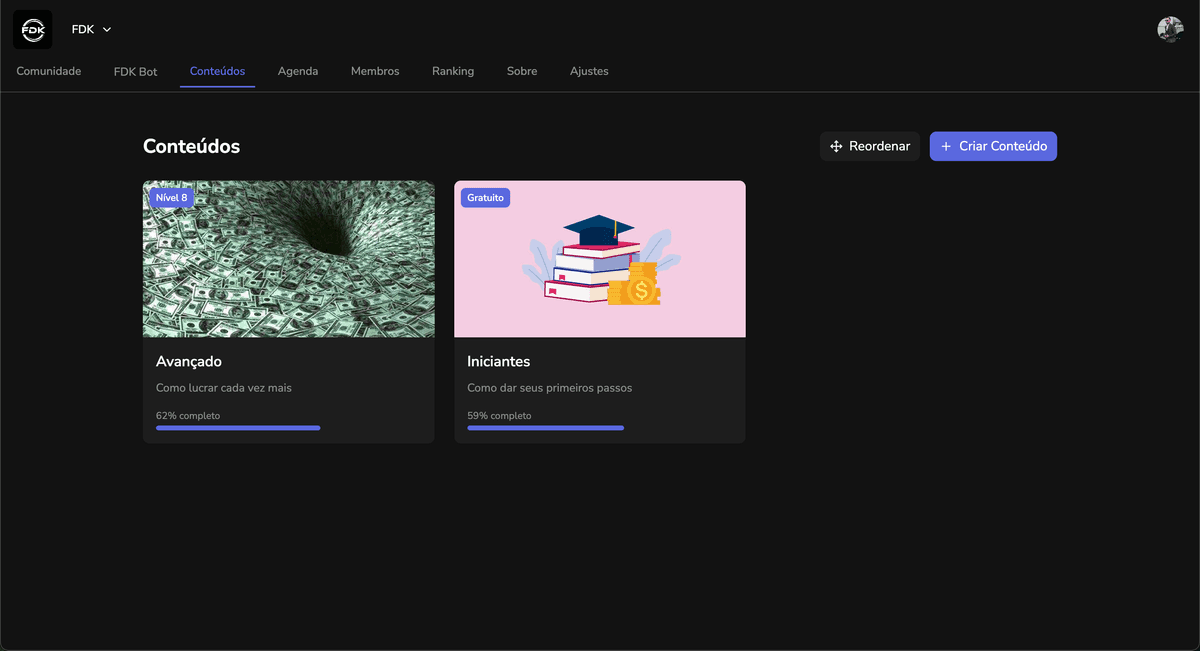Click the FDK community logo icon
This screenshot has height=651, width=1200.
pos(32,29)
